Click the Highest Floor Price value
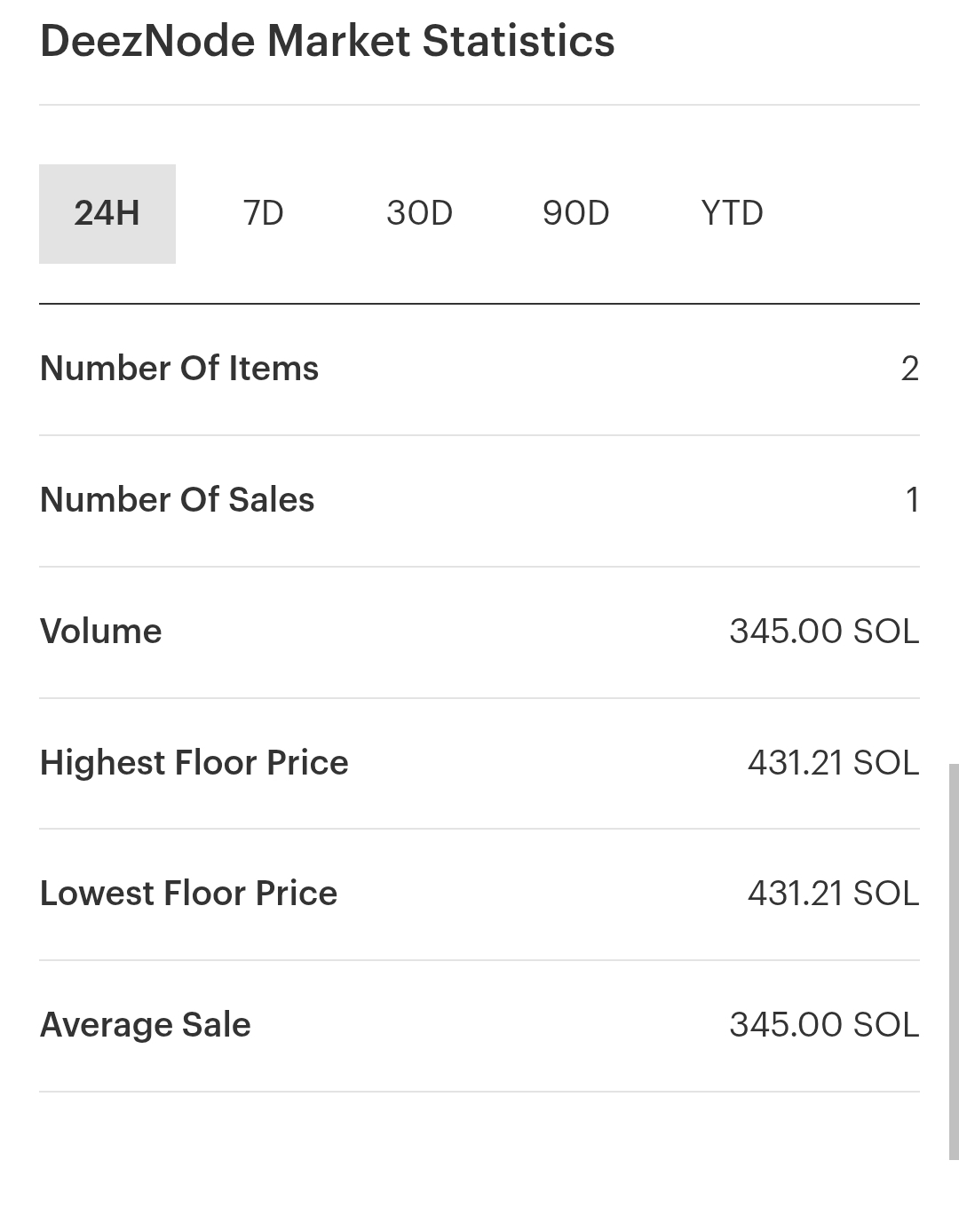Viewport: 959px width, 1232px height. click(833, 763)
